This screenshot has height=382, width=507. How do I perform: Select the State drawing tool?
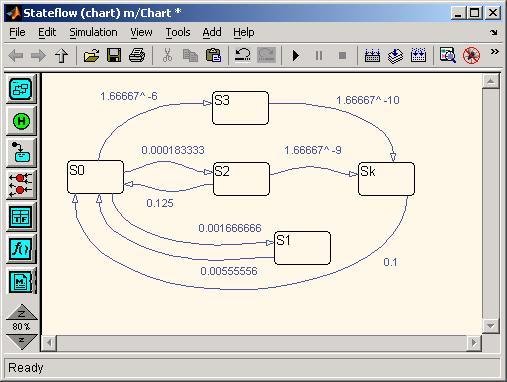click(x=21, y=89)
